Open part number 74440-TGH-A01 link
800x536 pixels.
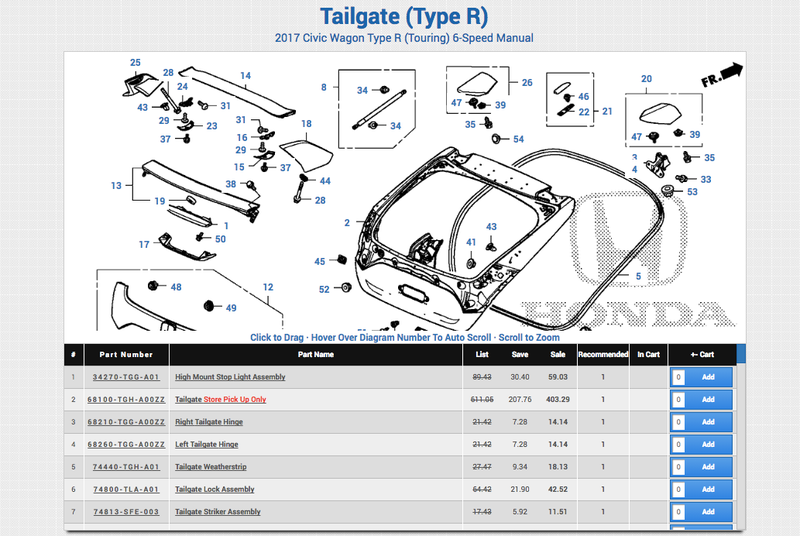(x=126, y=467)
